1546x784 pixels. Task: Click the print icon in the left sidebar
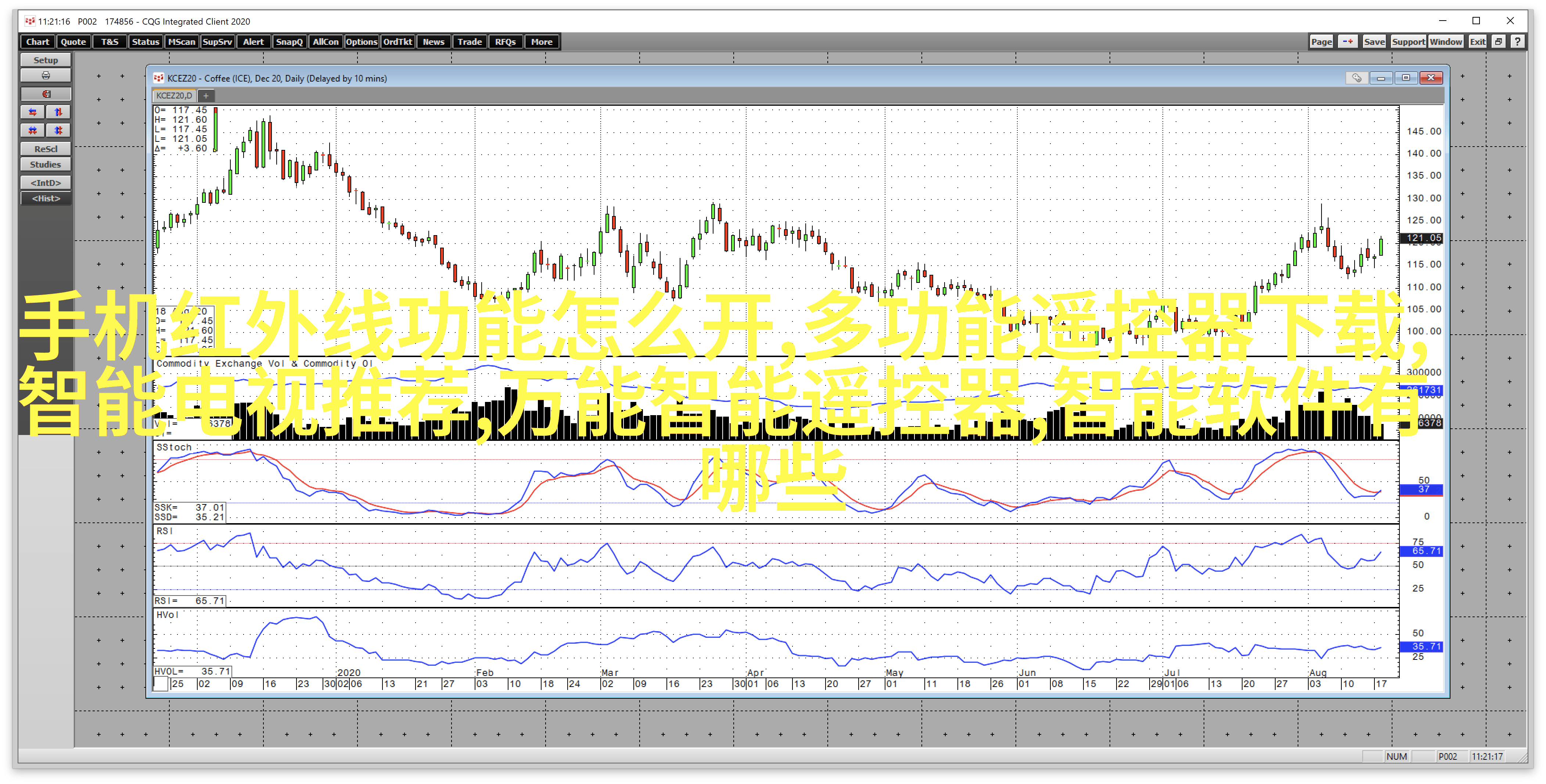[46, 76]
